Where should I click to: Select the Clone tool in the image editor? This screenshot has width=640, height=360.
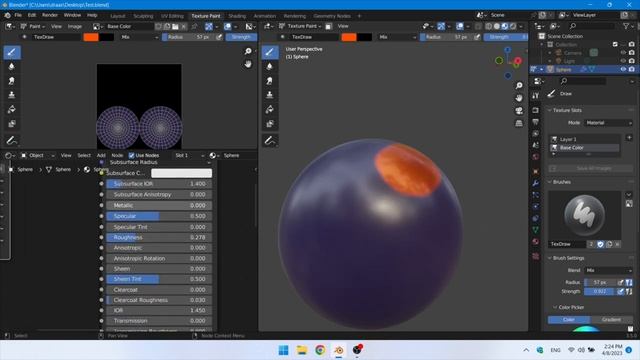pyautogui.click(x=11, y=95)
